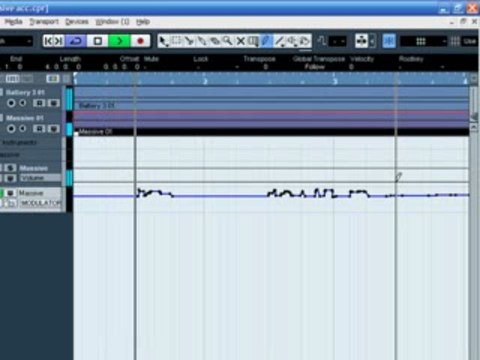This screenshot has width=480, height=360.
Task: Open the Window (1) menu
Action: (x=112, y=22)
